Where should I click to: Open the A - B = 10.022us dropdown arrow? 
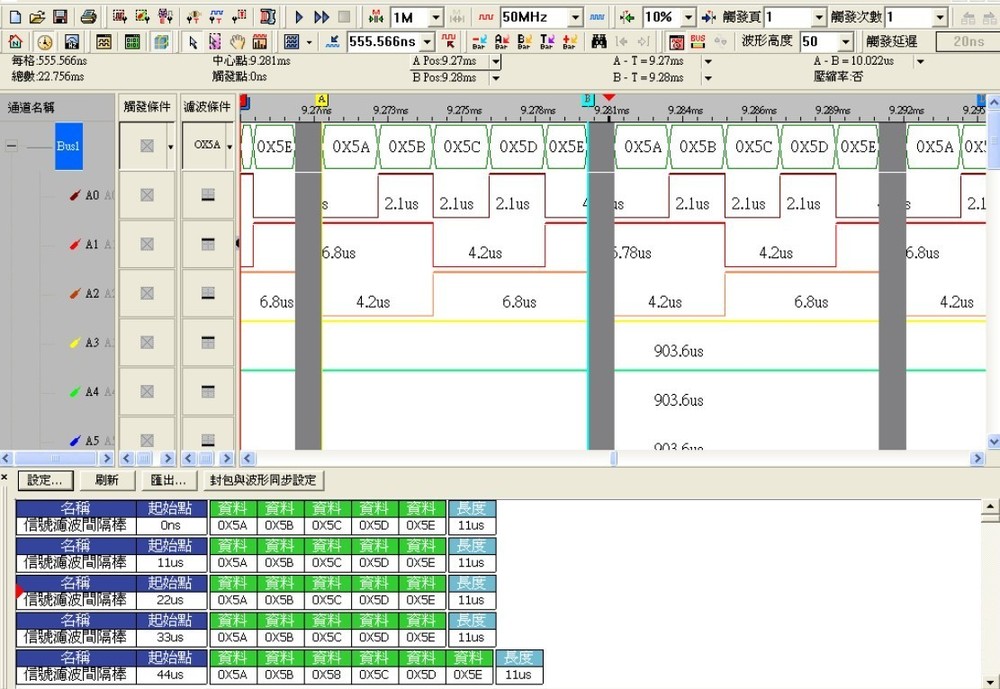920,62
